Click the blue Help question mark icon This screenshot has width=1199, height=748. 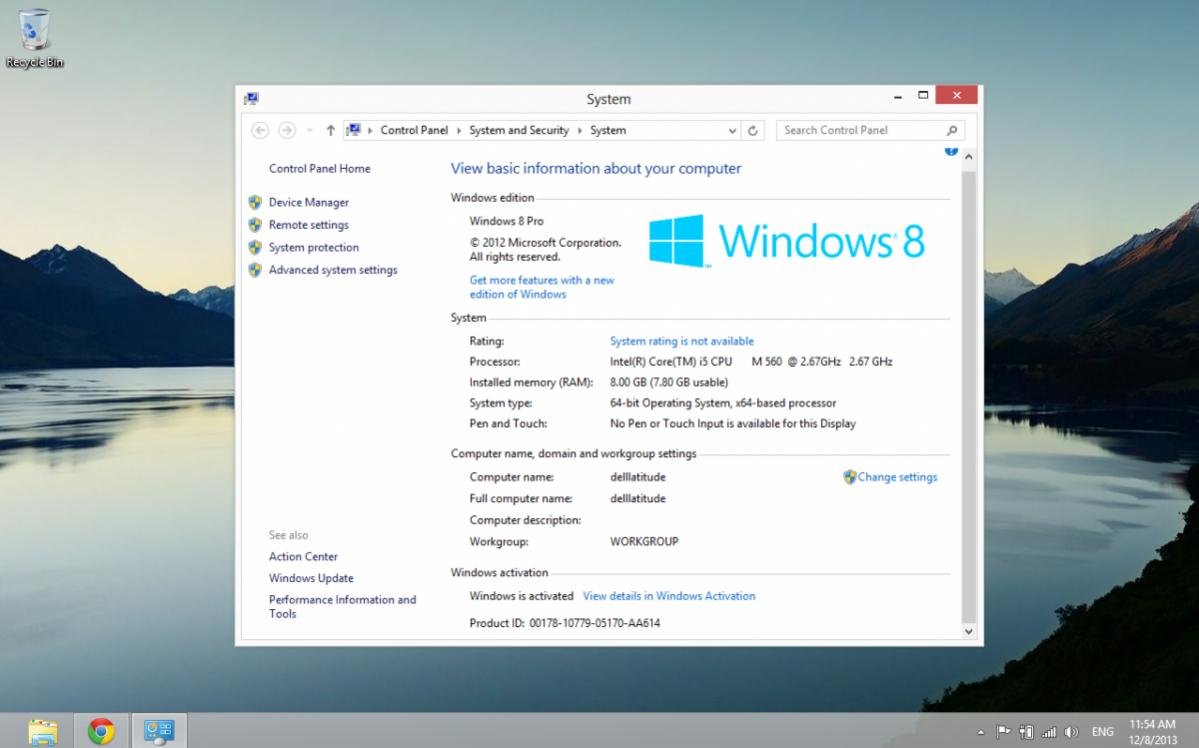click(951, 151)
